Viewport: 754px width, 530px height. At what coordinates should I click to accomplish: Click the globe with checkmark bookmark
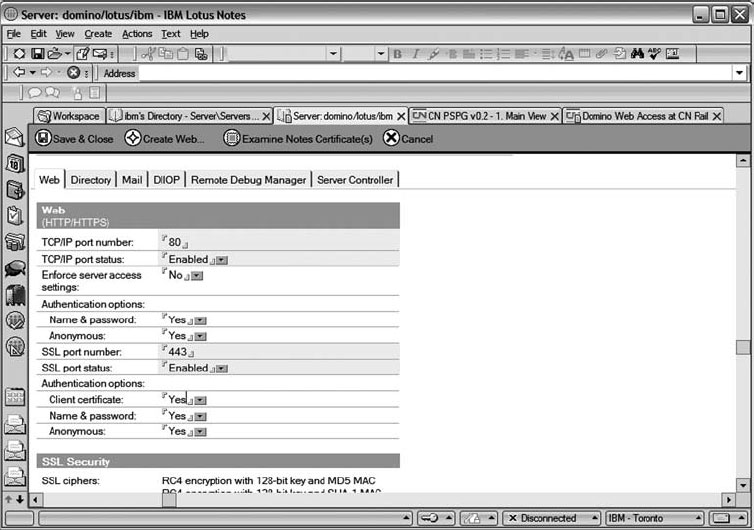click(x=15, y=321)
